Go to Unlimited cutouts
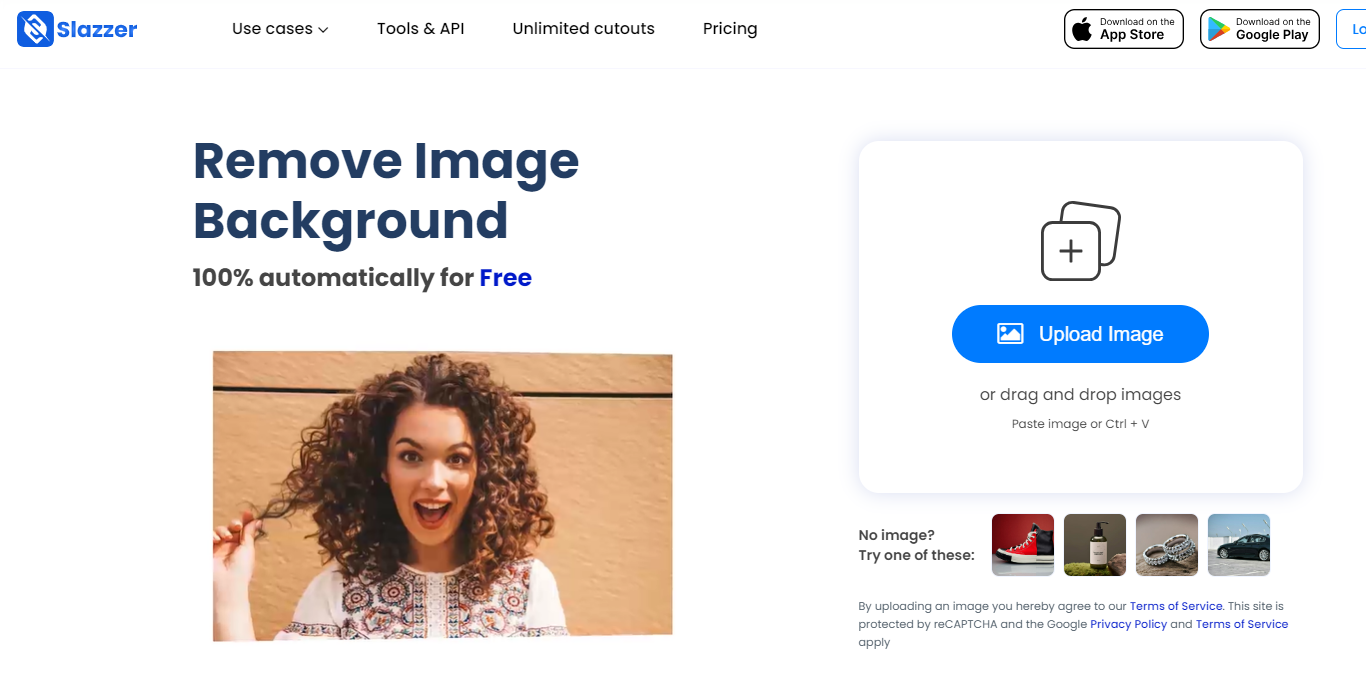1366x689 pixels. (584, 29)
